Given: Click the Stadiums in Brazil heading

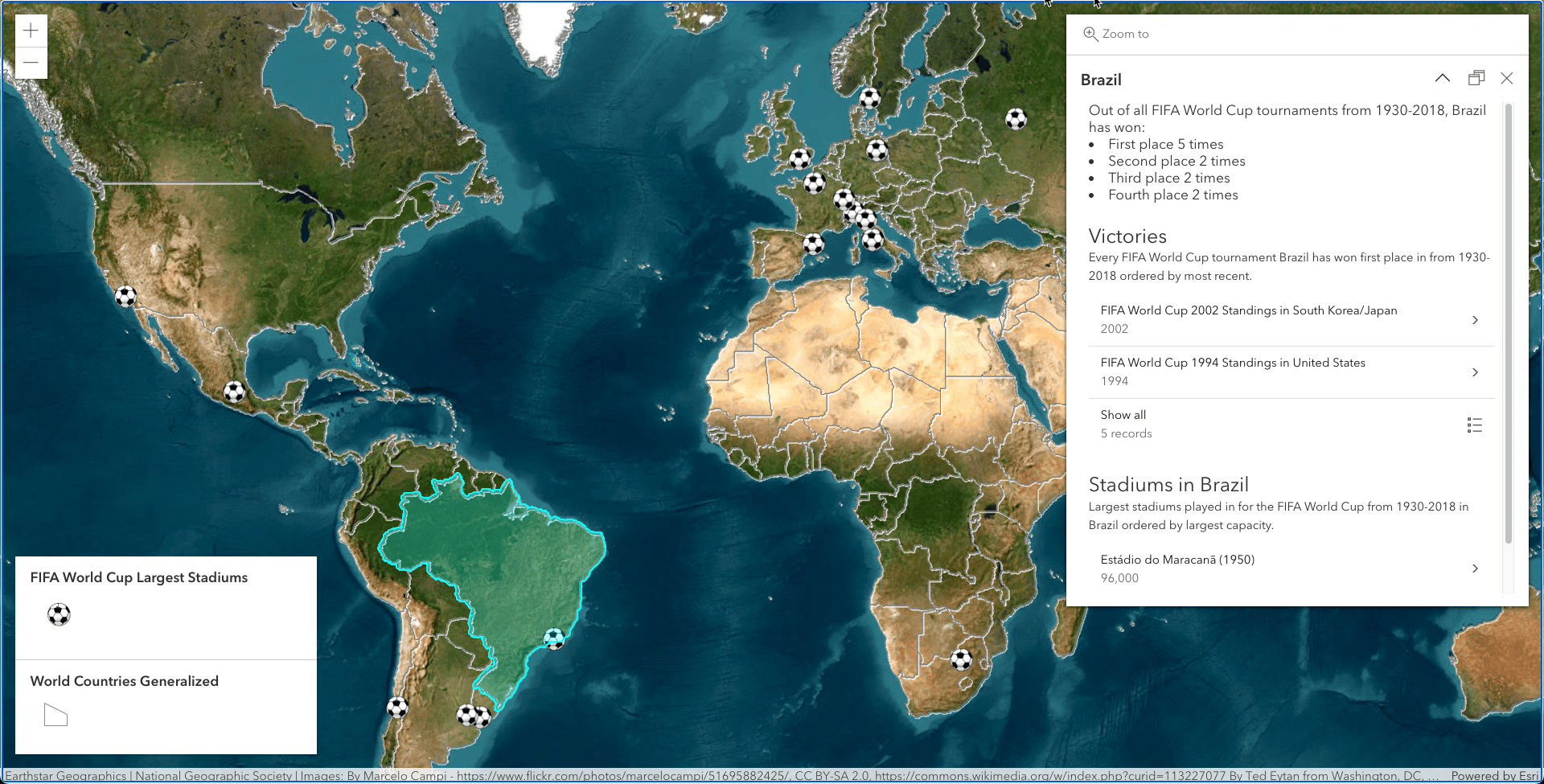Looking at the screenshot, I should (1168, 485).
